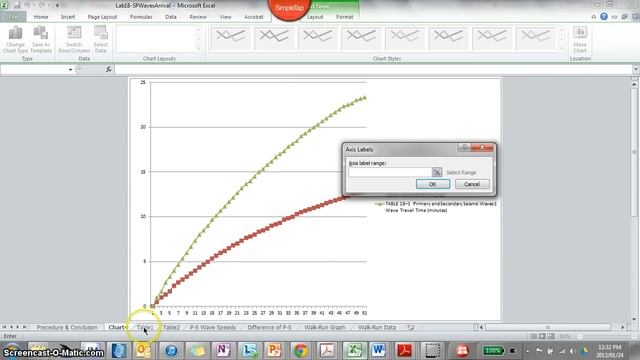Viewport: 640px width, 360px height.
Task: Open the Page Layout ribbon tab
Action: pyautogui.click(x=102, y=17)
